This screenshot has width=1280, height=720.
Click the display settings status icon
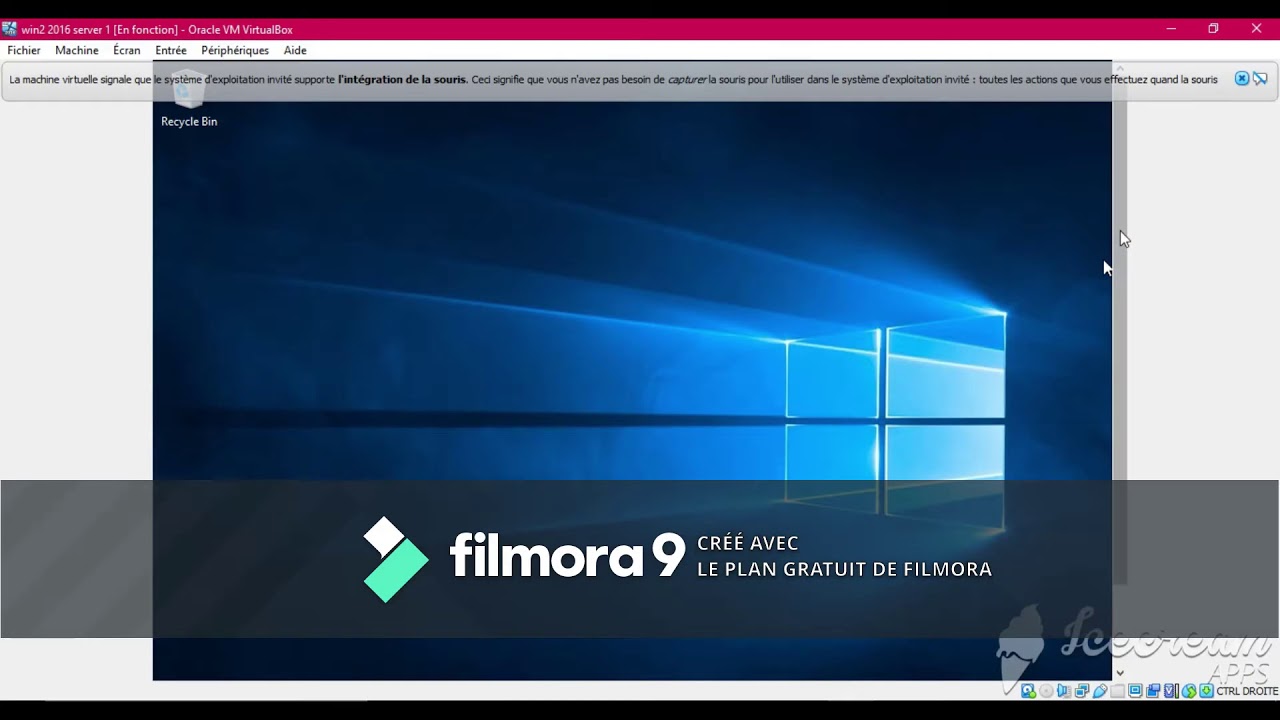pyautogui.click(x=1136, y=691)
